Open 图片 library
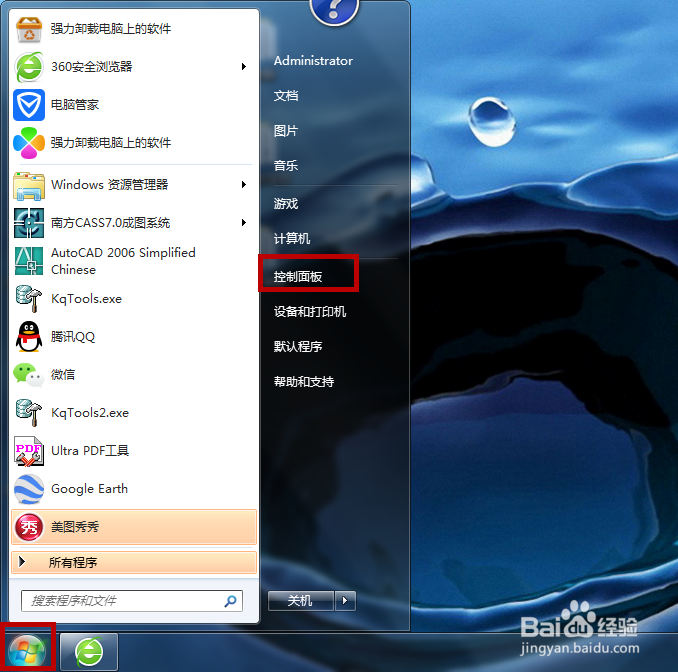Image resolution: width=678 pixels, height=672 pixels. tap(286, 131)
